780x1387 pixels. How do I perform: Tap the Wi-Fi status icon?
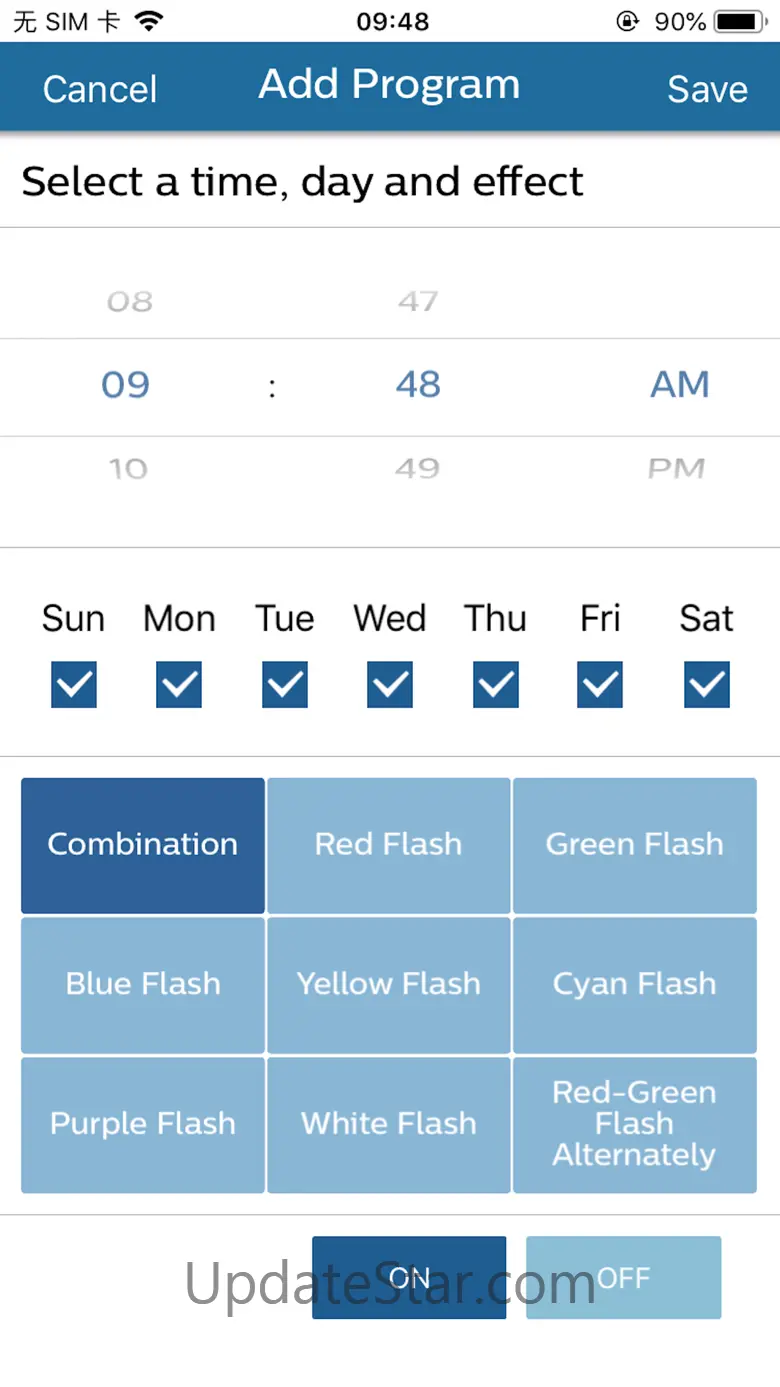pos(149,21)
